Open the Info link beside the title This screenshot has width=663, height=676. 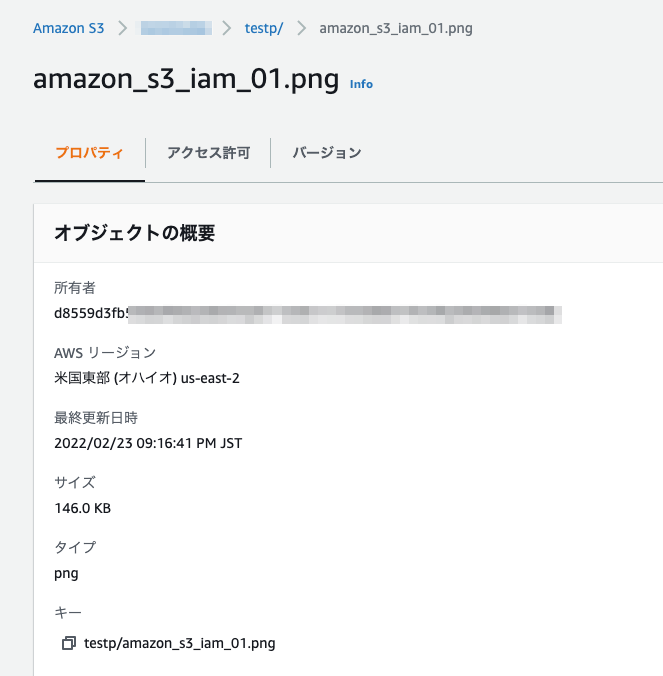point(361,84)
